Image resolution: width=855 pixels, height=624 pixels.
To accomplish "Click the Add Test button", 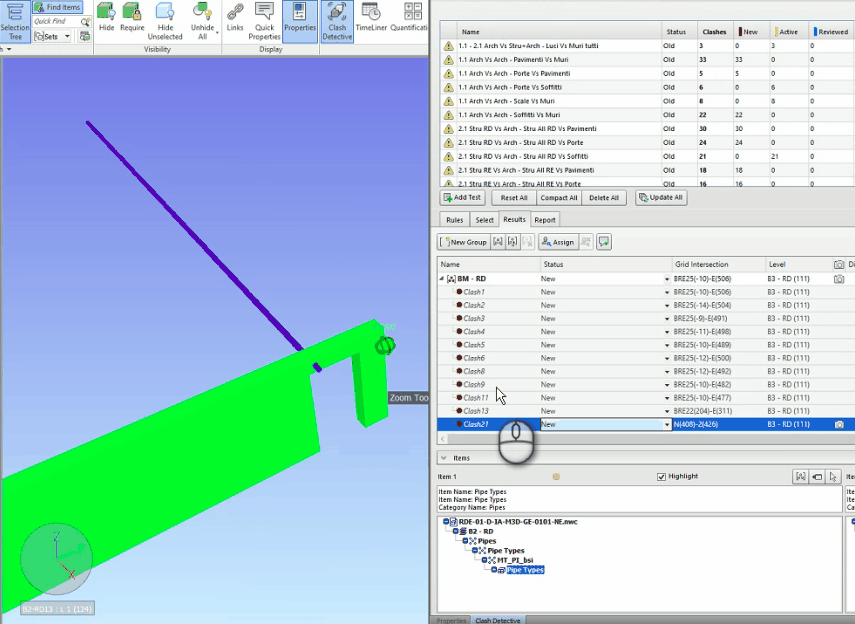I will [463, 198].
